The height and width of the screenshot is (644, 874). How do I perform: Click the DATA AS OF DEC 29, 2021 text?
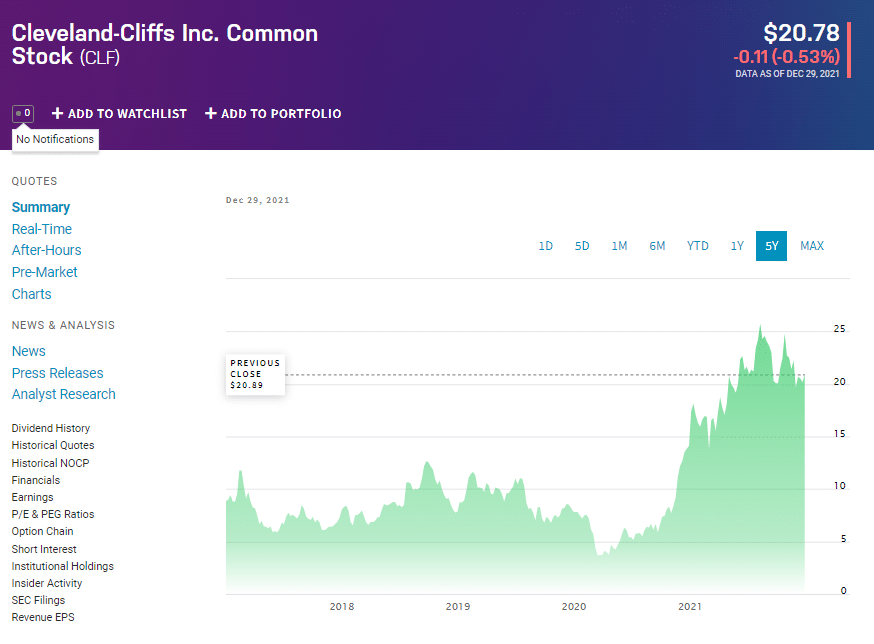[787, 74]
